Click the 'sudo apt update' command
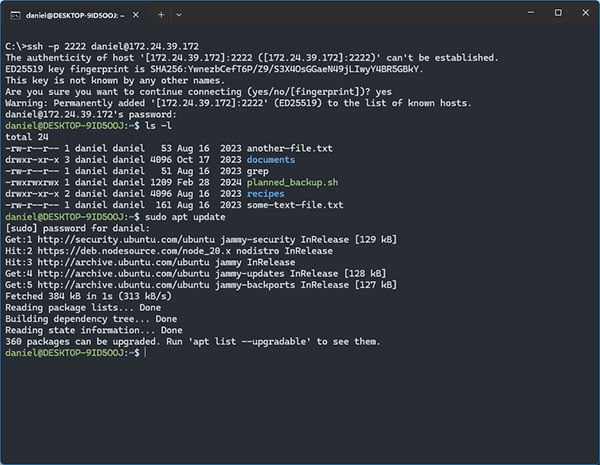Screen dimensions: 600x465 coord(185,217)
